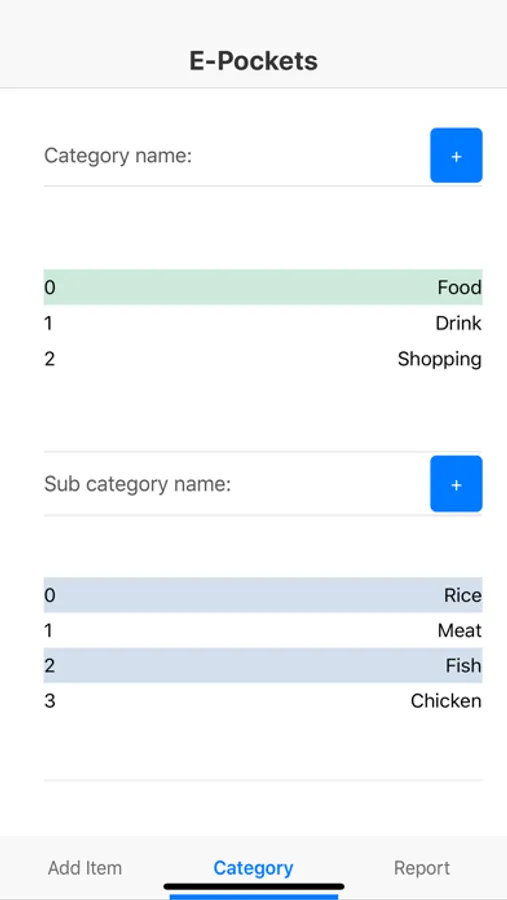The image size is (507, 900).
Task: Tap the black home indicator bar
Action: coord(254,887)
